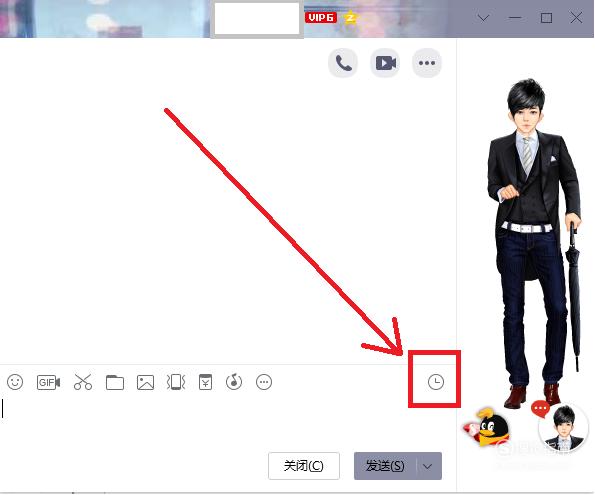Screen dimensions: 595x495
Task: Open the GIF animation recorder
Action: coord(49,382)
